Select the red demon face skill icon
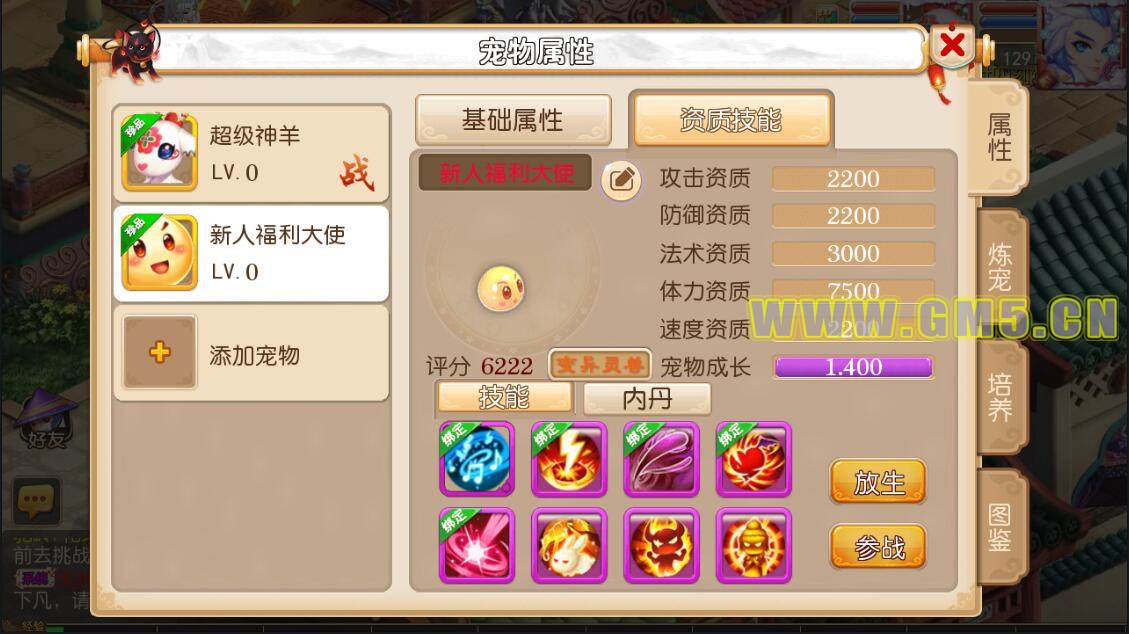This screenshot has width=1129, height=634. point(661,545)
